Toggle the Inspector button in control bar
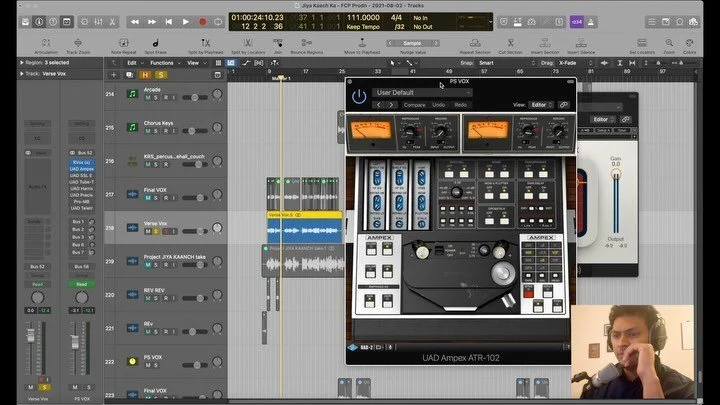Screen dimensions: 720x405 click(x=39, y=22)
